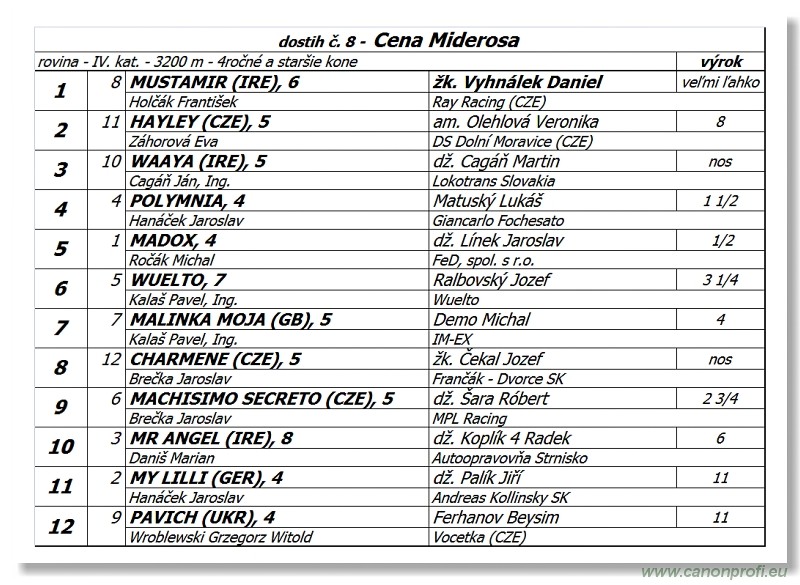Click the race conditions line with 3200 m
800x585 pixels.
pyautogui.click(x=197, y=62)
